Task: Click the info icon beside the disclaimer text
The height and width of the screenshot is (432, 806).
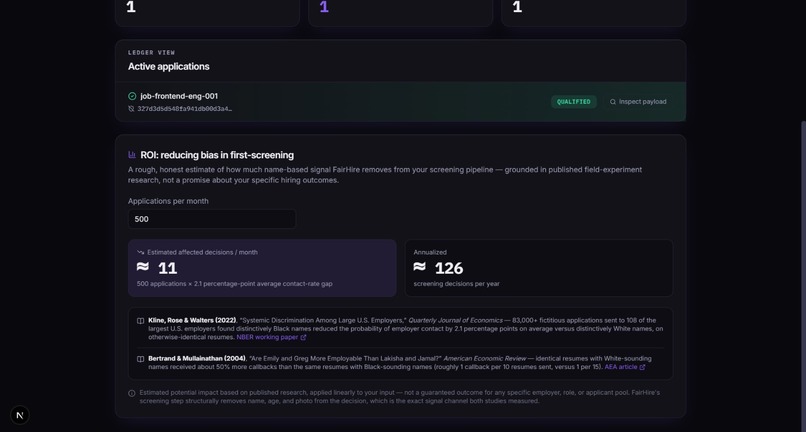Action: 132,393
